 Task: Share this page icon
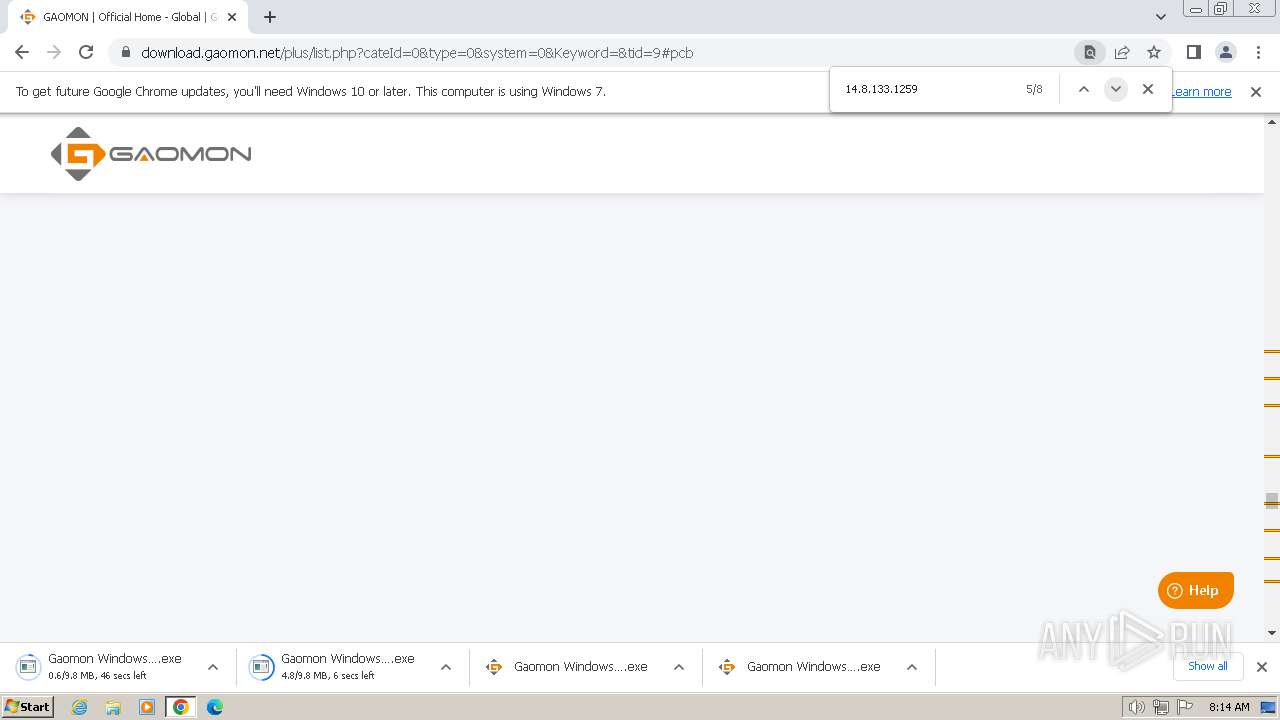coord(1122,52)
